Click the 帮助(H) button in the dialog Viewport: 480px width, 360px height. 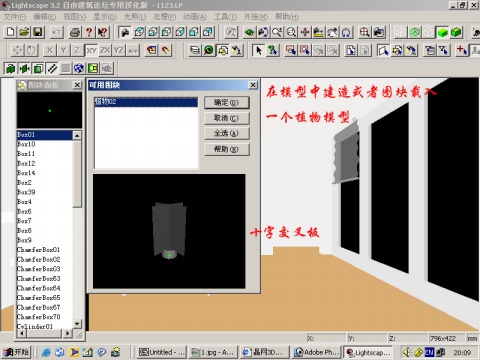(226, 149)
